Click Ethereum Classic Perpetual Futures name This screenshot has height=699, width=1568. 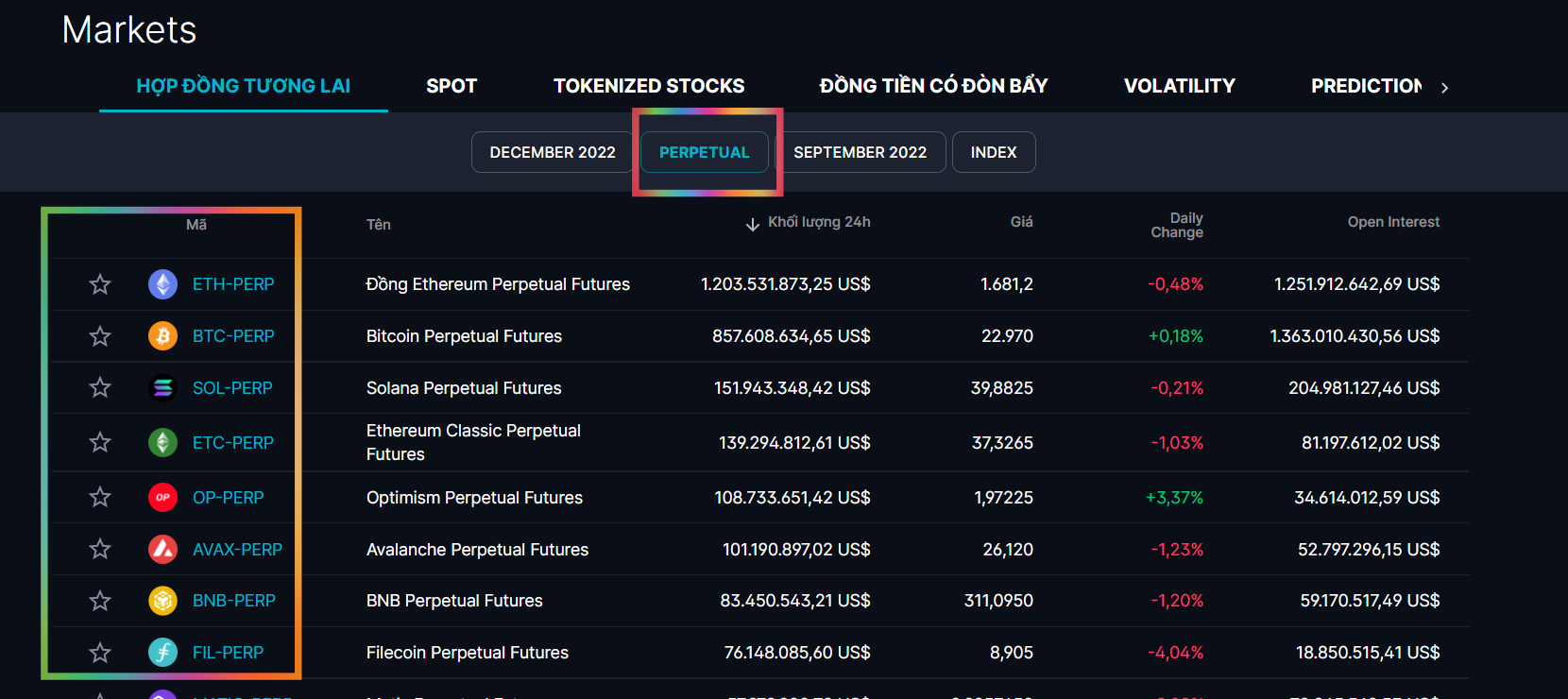coord(473,442)
